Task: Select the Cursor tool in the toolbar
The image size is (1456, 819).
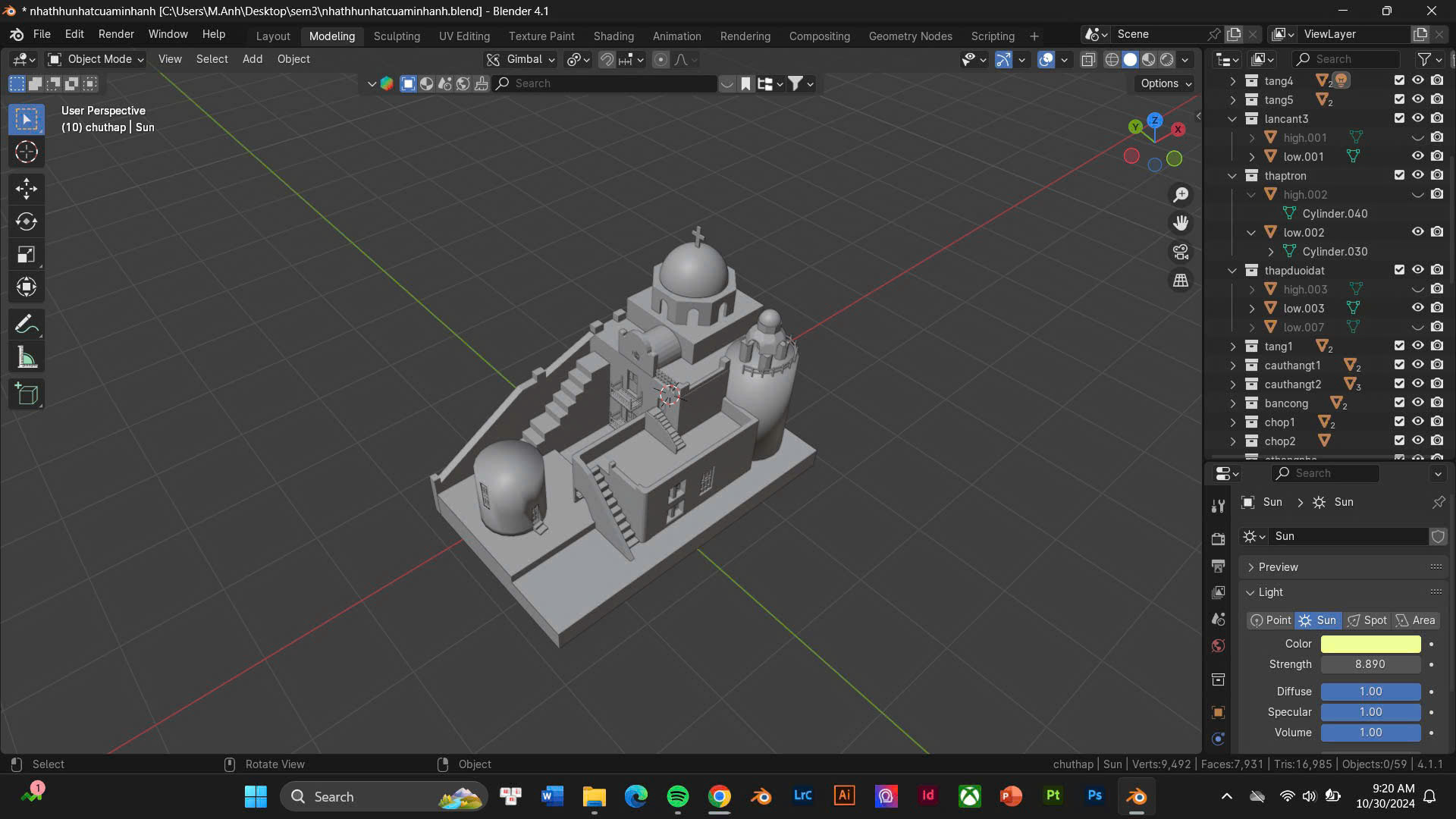Action: [27, 152]
